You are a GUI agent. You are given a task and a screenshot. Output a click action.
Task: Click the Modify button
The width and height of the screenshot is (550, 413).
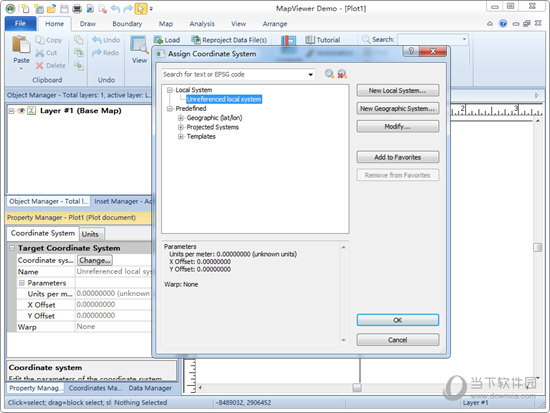pos(397,127)
